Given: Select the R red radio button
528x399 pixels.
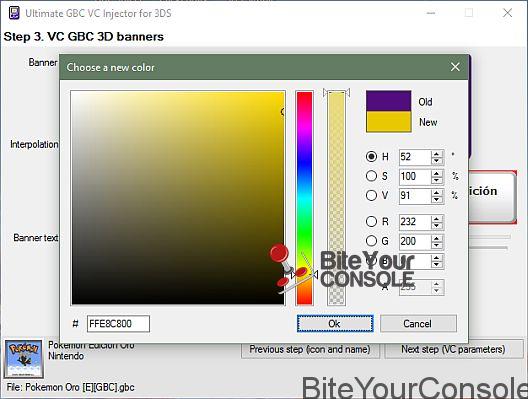Looking at the screenshot, I should pyautogui.click(x=371, y=222).
